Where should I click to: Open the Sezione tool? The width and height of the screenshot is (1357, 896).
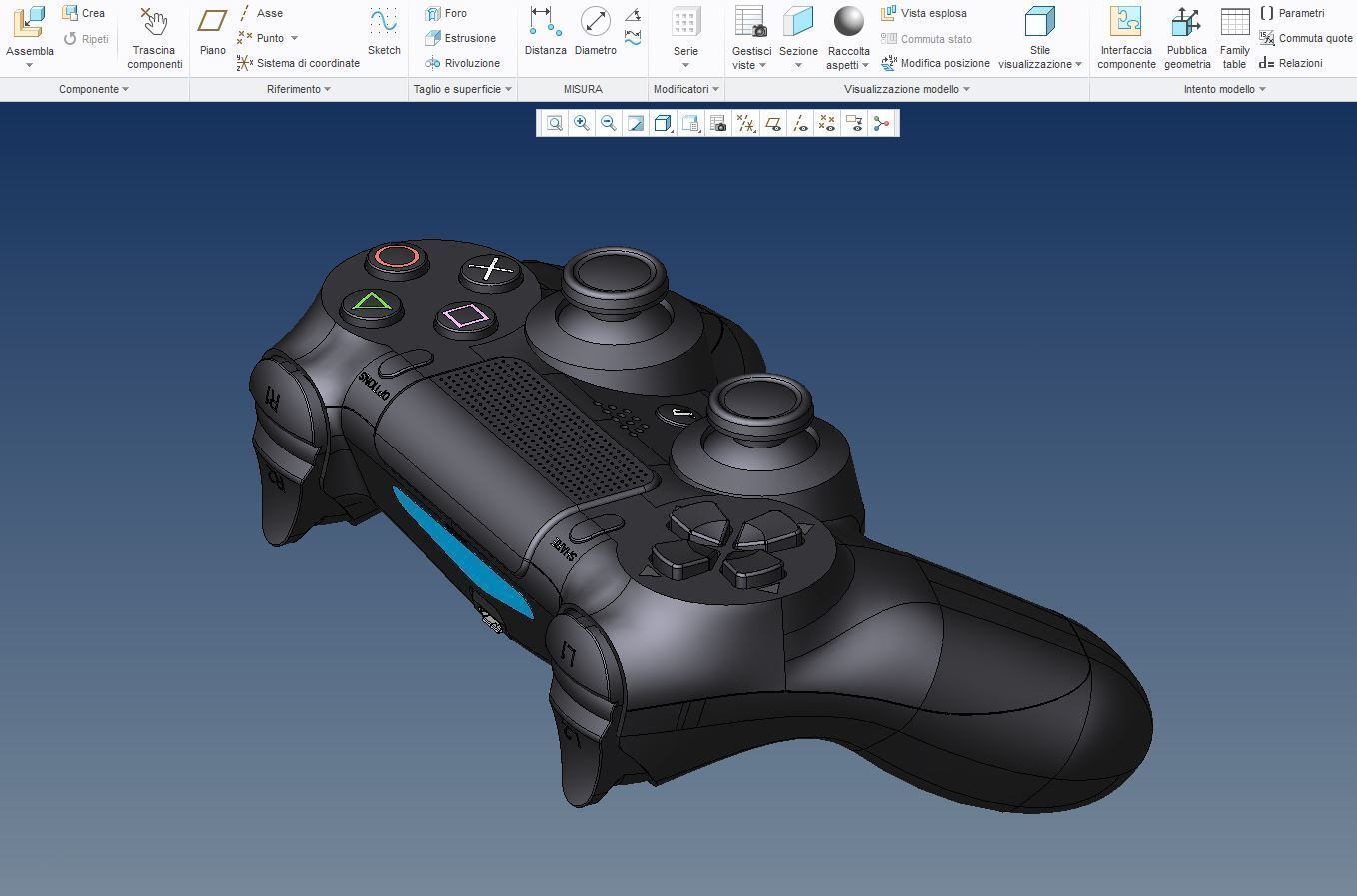(x=798, y=31)
